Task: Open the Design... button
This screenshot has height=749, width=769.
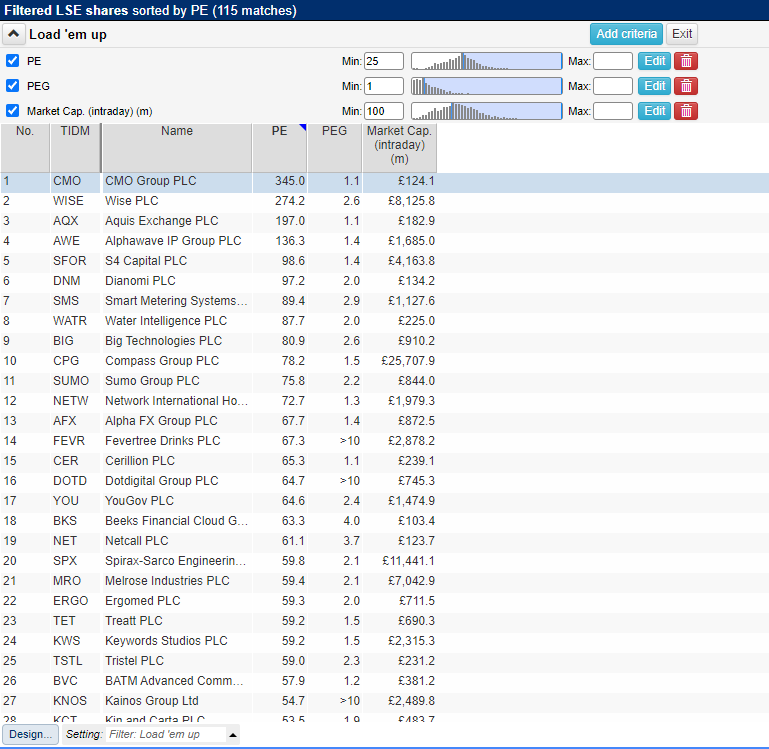Action: pos(30,734)
